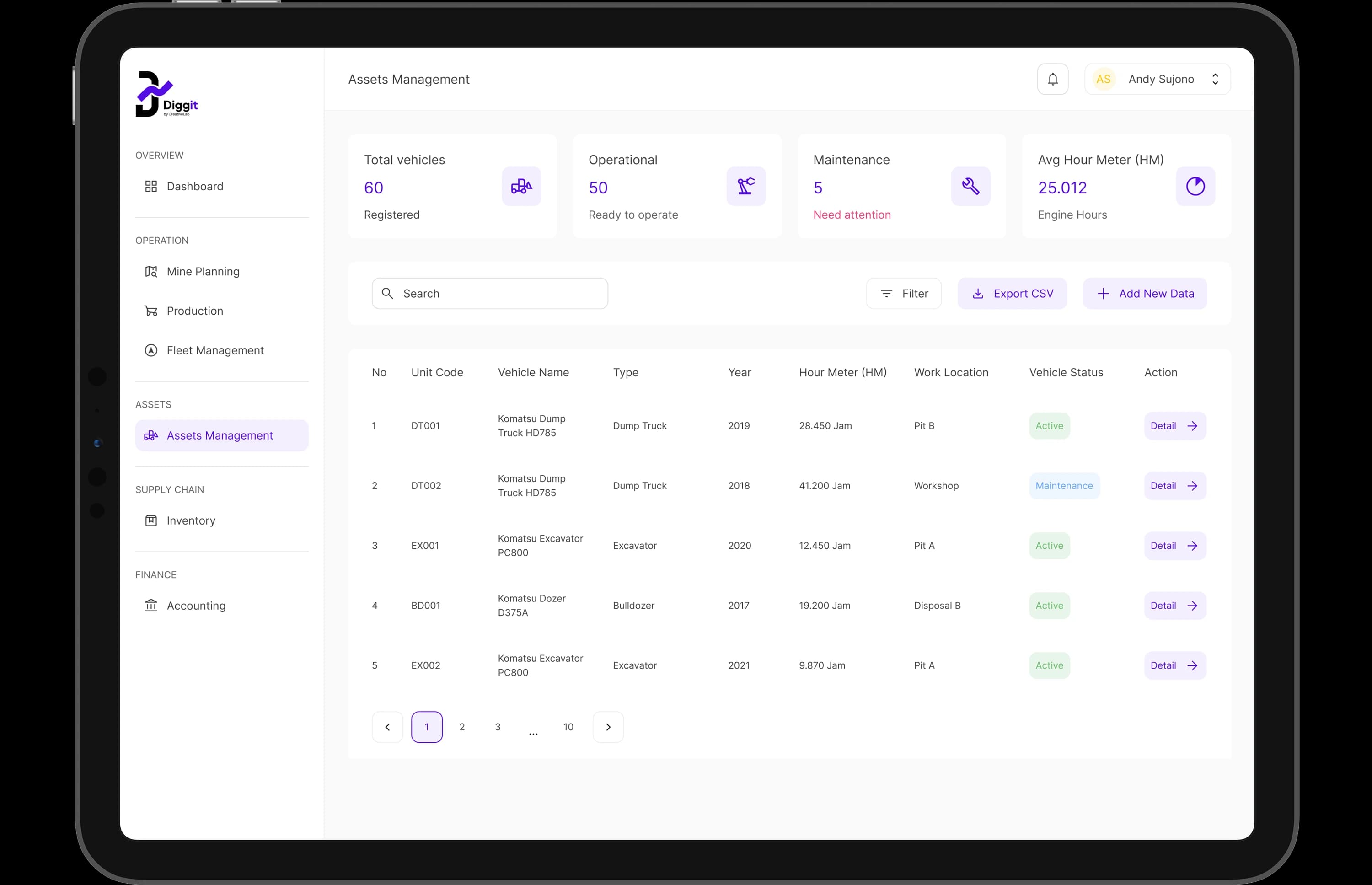Open Accounting page
Viewport: 1372px width, 885px height.
tap(222, 606)
